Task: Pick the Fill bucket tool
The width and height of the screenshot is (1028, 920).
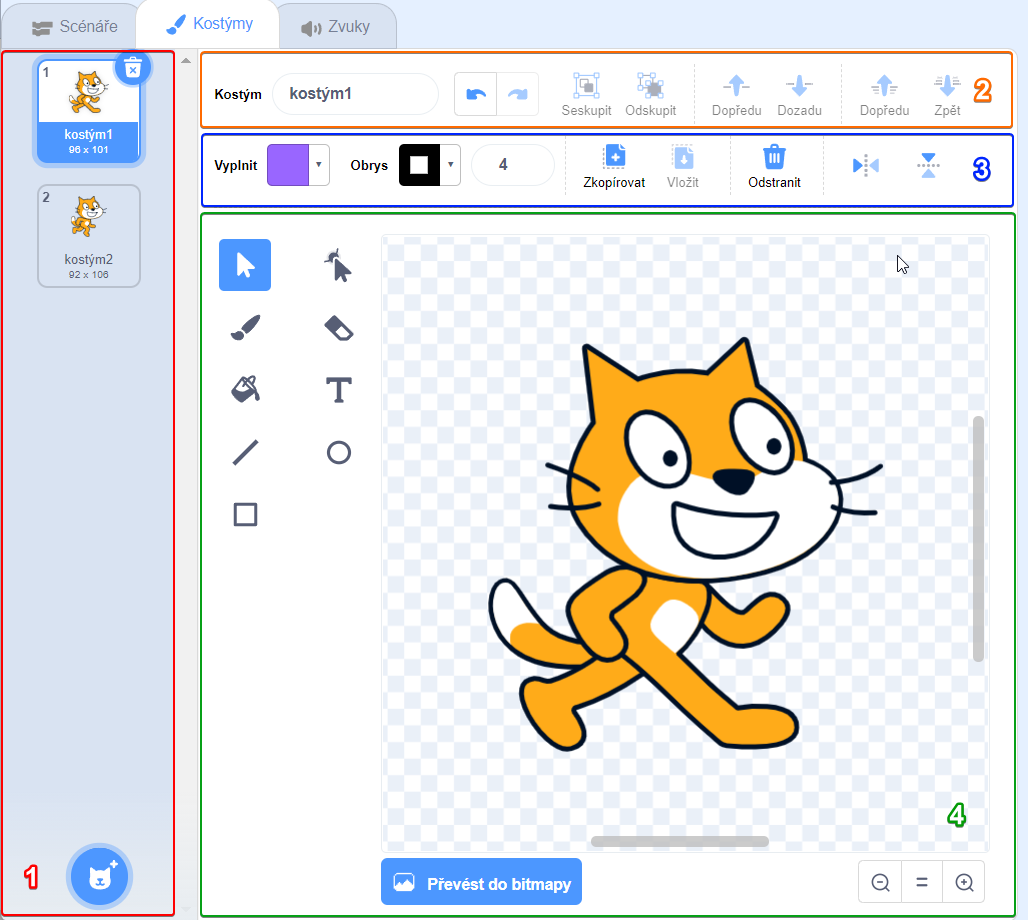Action: click(245, 389)
